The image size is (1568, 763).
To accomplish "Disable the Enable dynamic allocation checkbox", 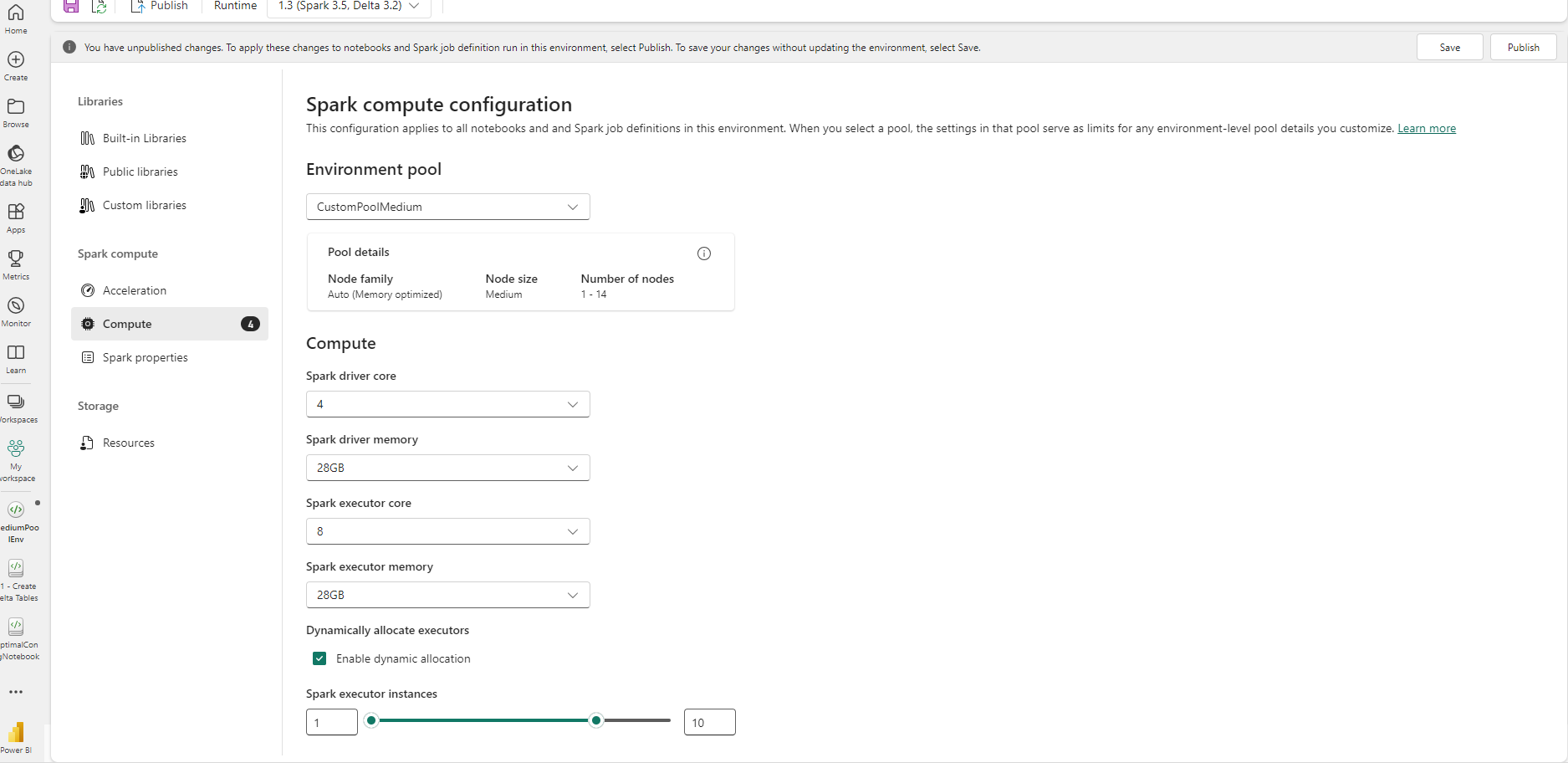I will (x=319, y=658).
